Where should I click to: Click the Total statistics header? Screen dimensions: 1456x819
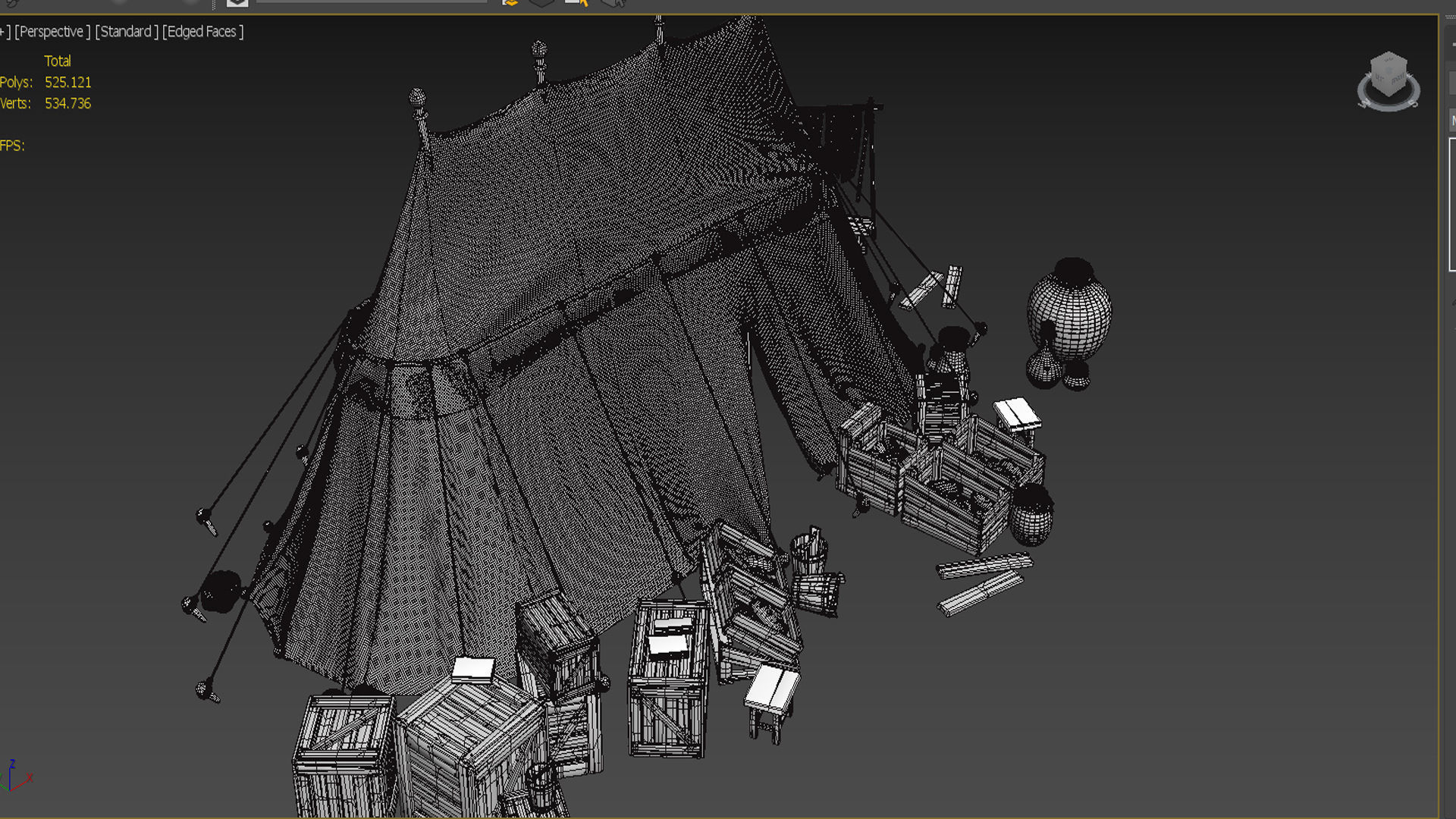pyautogui.click(x=58, y=61)
